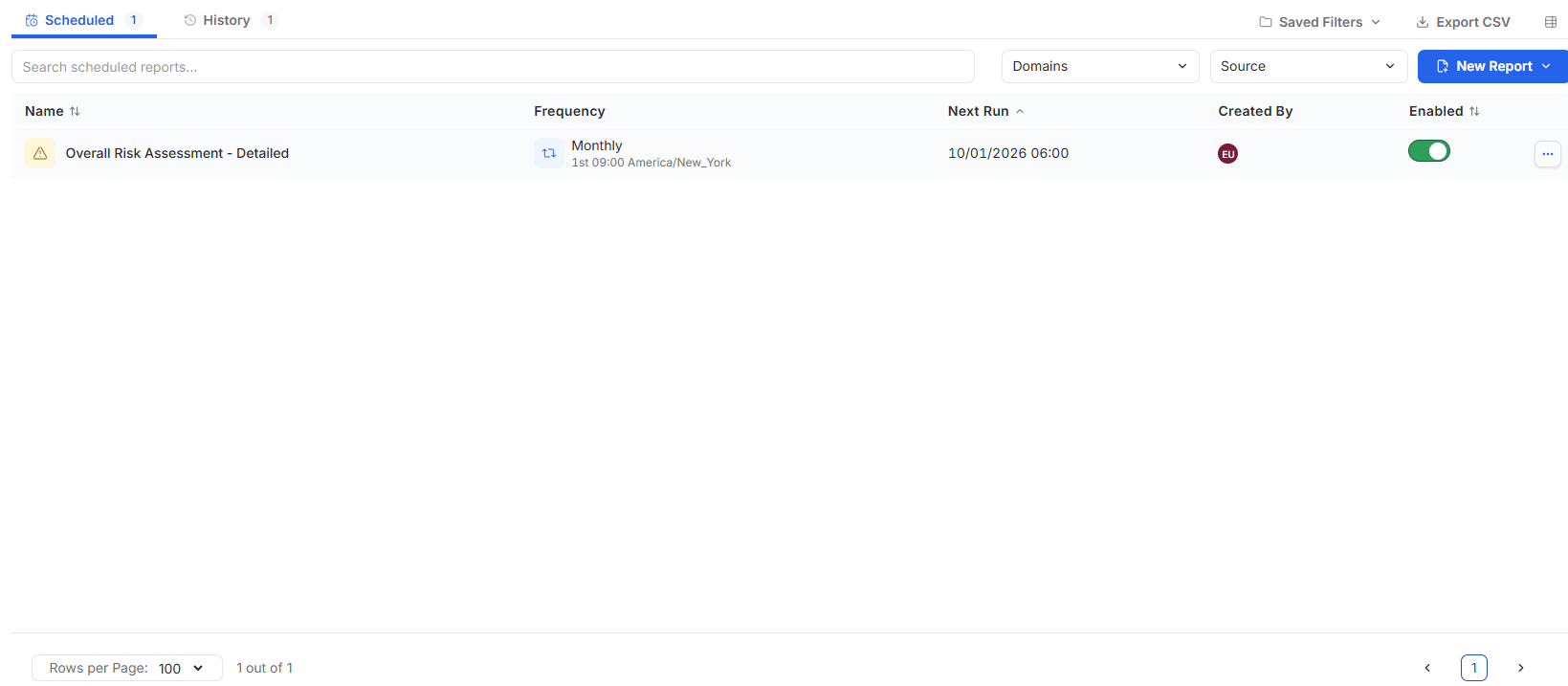The height and width of the screenshot is (686, 1568).
Task: Sort by Enabled column arrows
Action: tap(1474, 111)
